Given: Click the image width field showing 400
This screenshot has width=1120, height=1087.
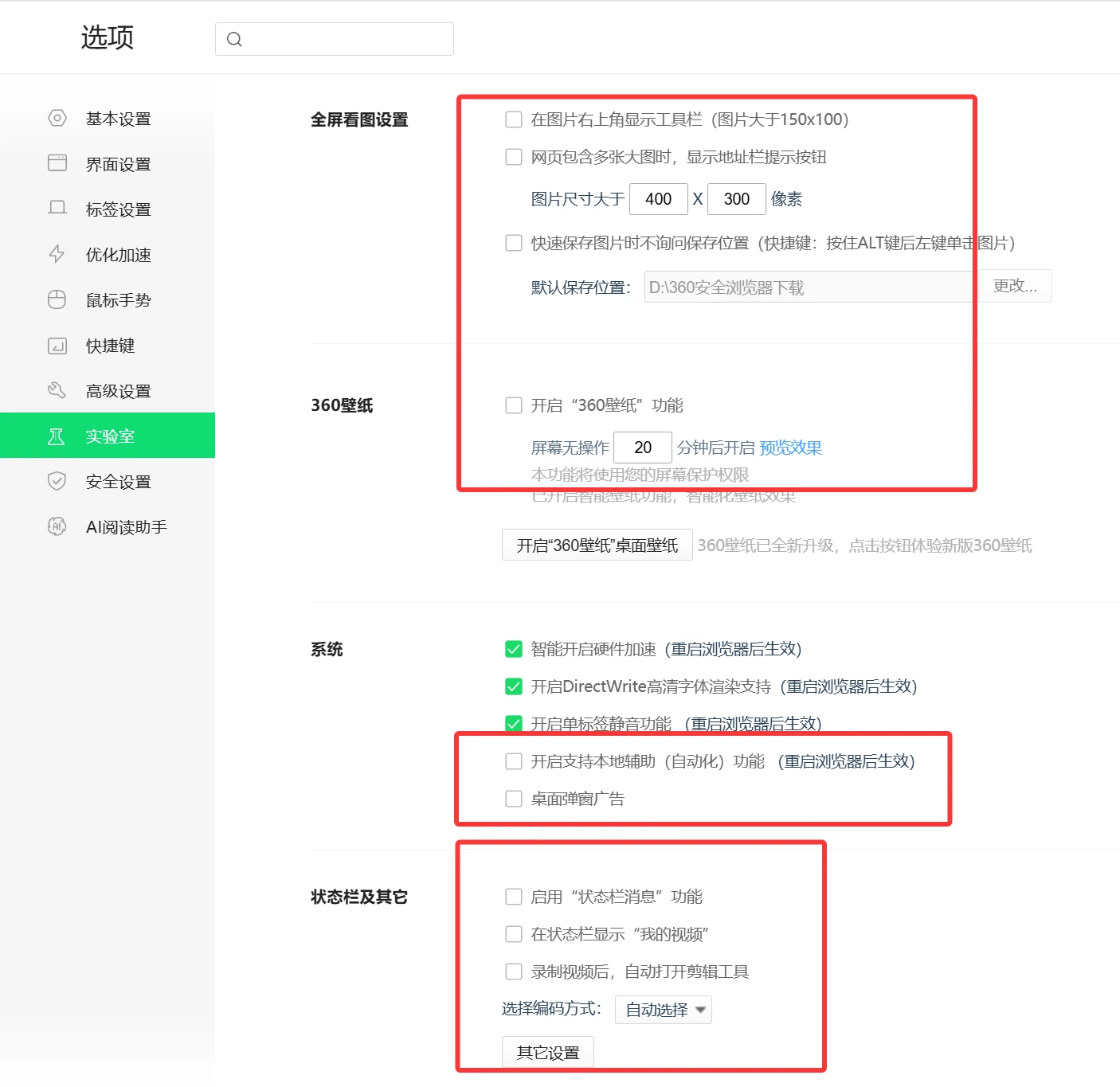Looking at the screenshot, I should pyautogui.click(x=658, y=199).
